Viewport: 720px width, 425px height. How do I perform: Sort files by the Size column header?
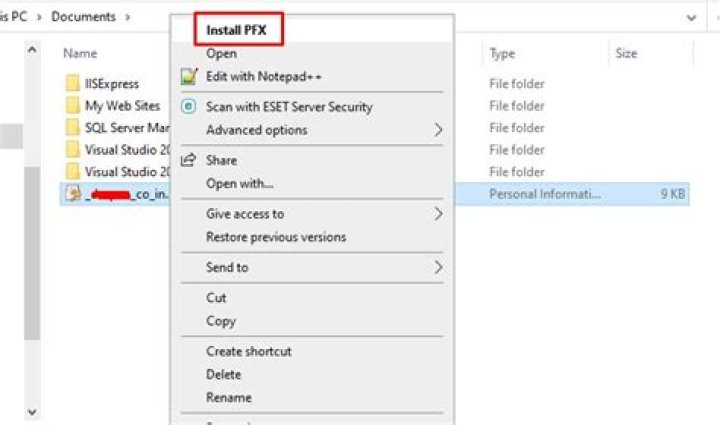pos(626,54)
